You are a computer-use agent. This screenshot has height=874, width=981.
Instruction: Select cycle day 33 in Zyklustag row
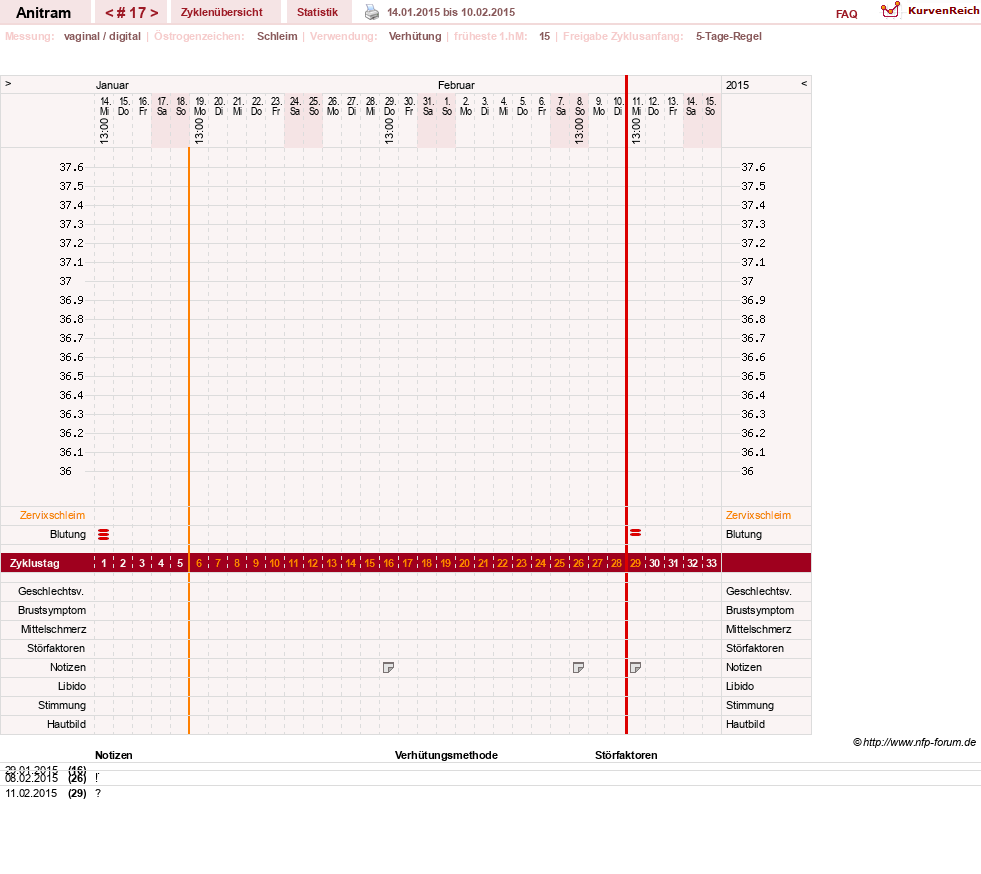coord(711,563)
